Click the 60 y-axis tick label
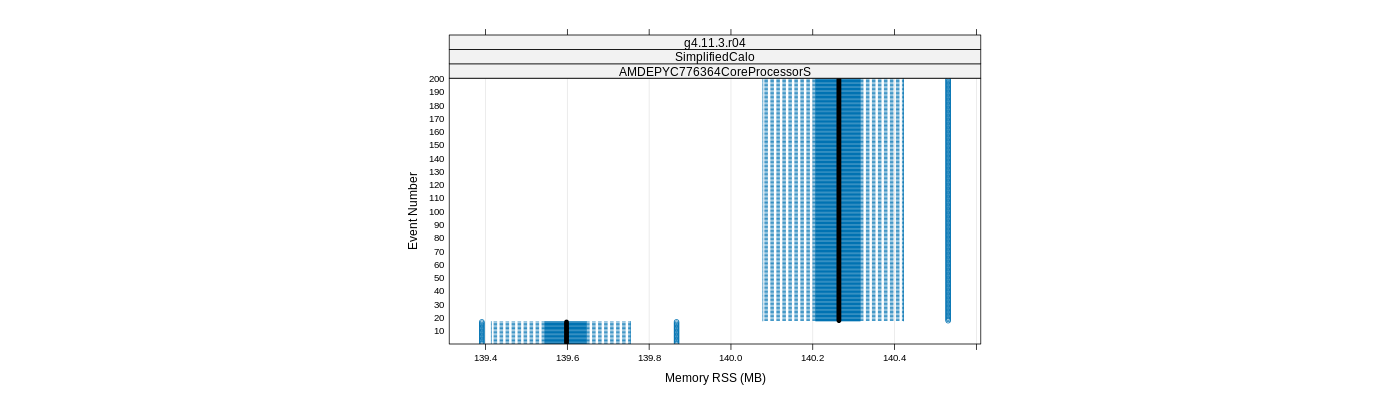Image resolution: width=1400 pixels, height=400 pixels. [439, 265]
